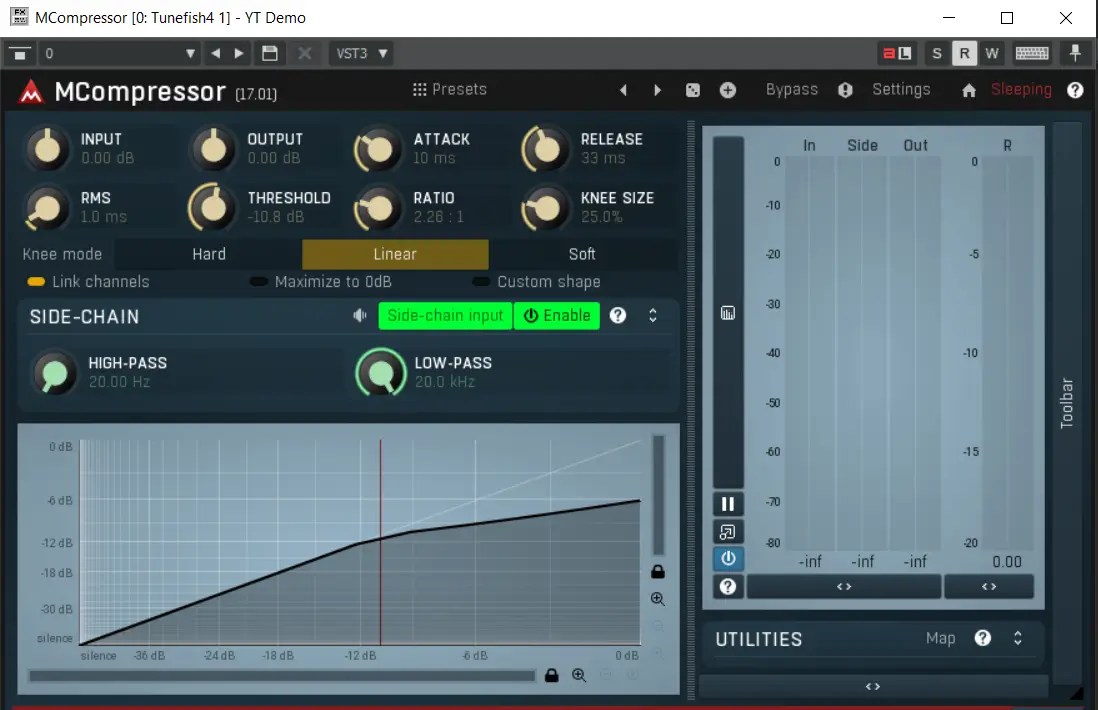Viewport: 1098px width, 710px height.
Task: Pin the plugin window with pin icon
Action: pyautogui.click(x=1075, y=53)
